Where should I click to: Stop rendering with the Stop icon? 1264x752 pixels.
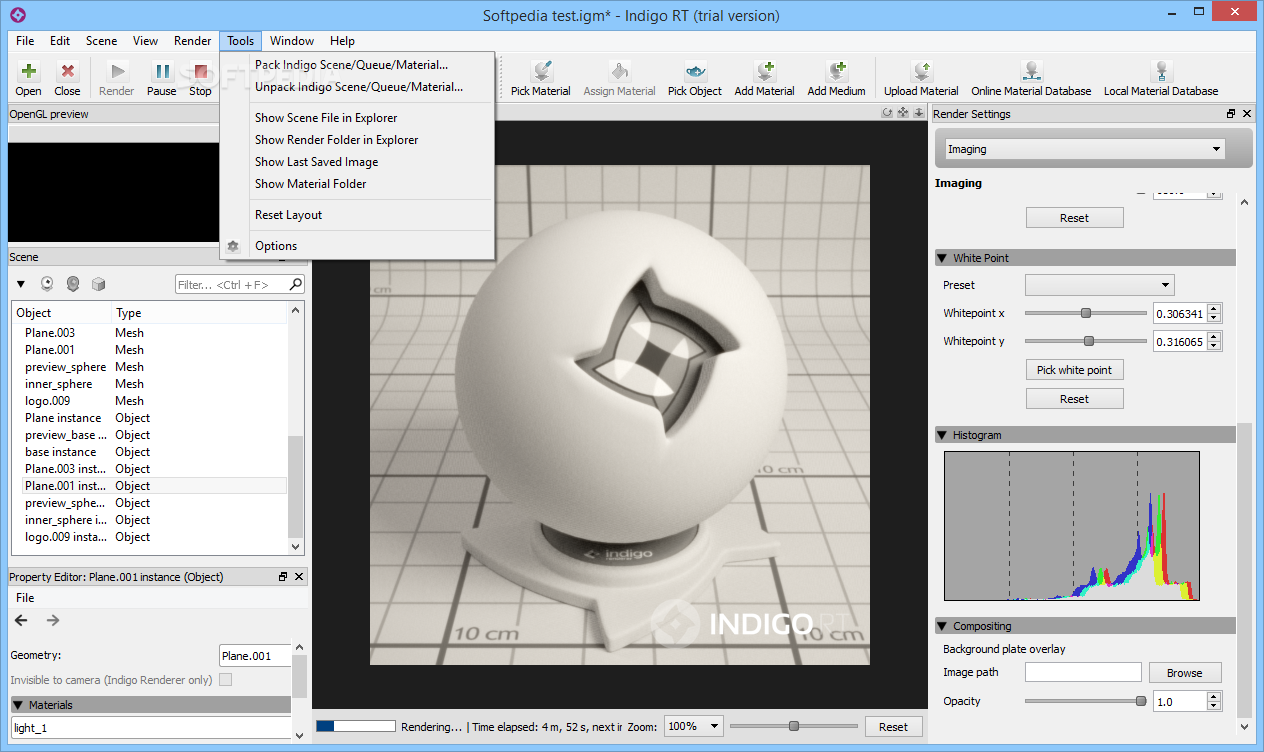point(201,72)
